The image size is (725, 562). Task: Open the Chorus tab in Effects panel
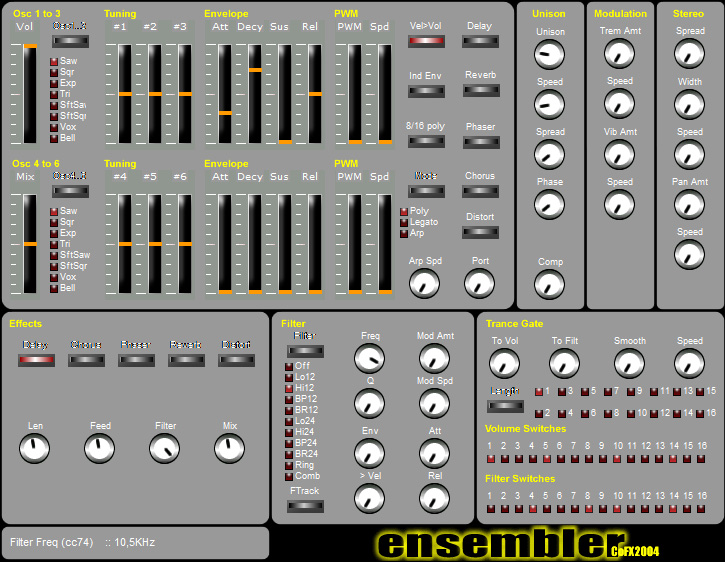click(86, 360)
